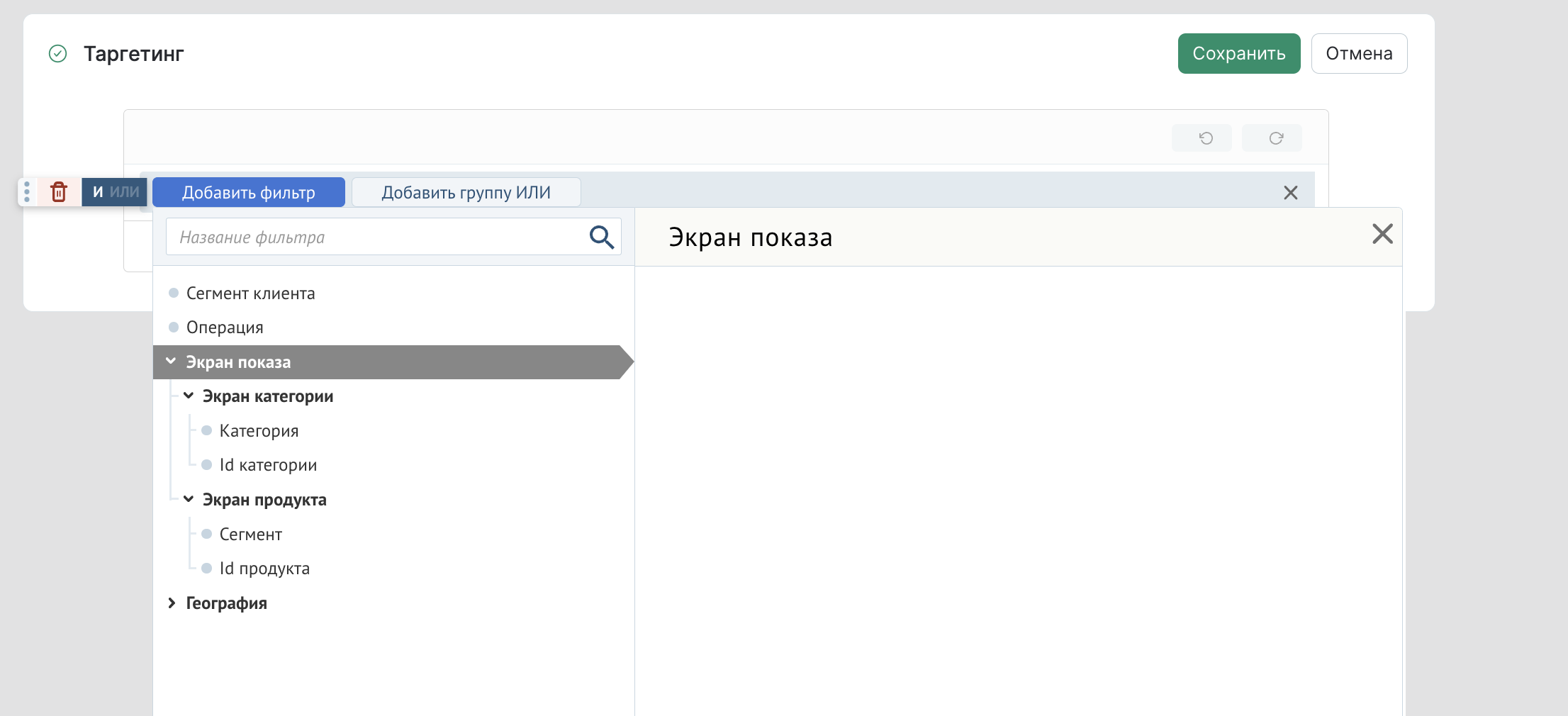
Task: Click the Экран продукта label
Action: pos(264,500)
